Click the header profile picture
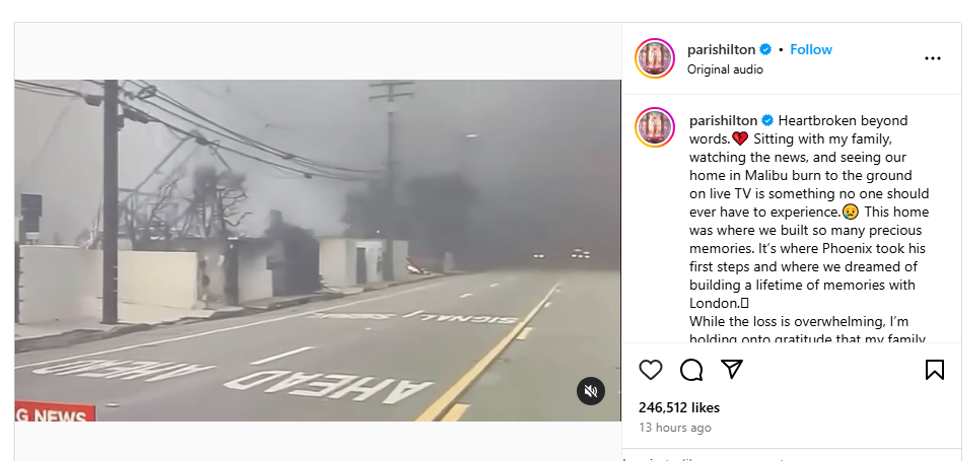Screen dimensions: 980x461 pos(655,59)
